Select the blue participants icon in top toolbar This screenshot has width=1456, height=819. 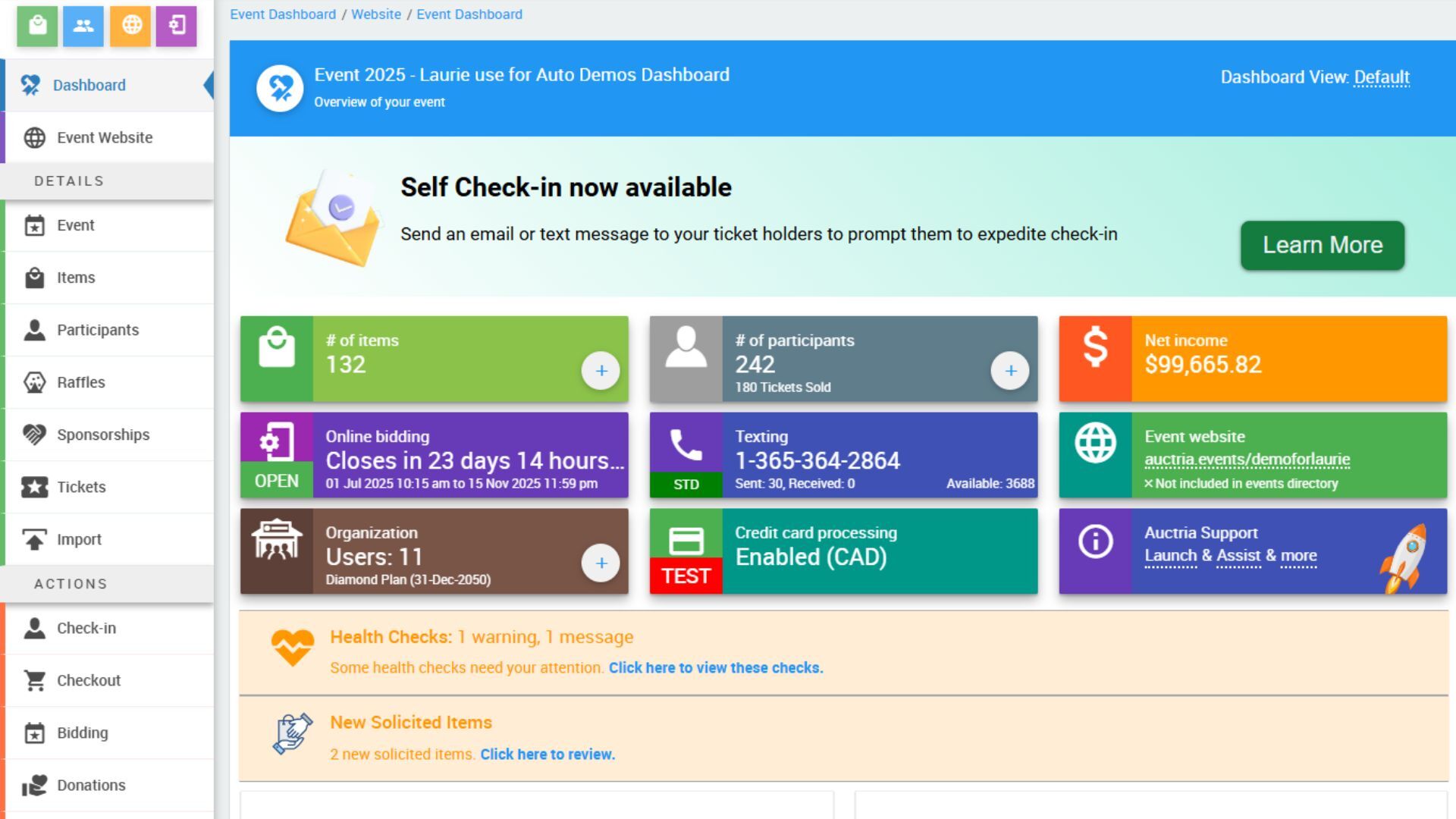(x=83, y=27)
